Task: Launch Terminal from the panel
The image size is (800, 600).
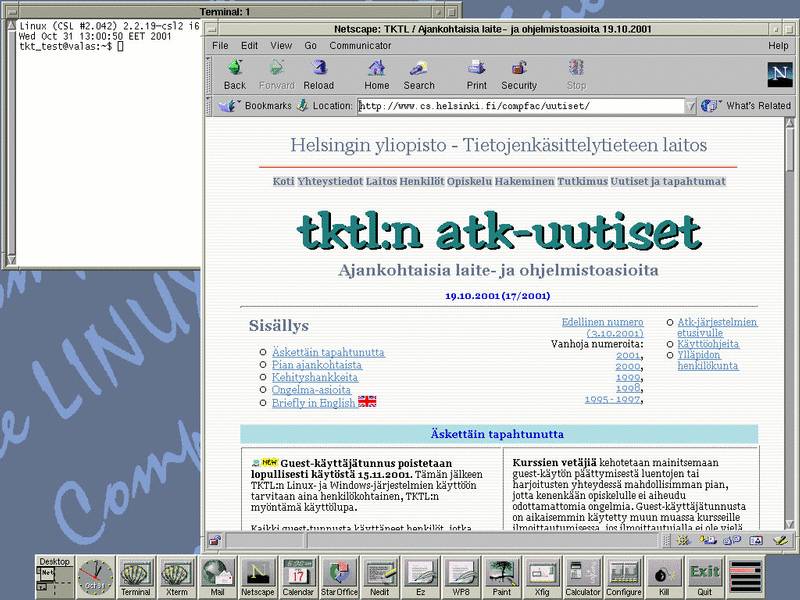Action: tap(136, 577)
